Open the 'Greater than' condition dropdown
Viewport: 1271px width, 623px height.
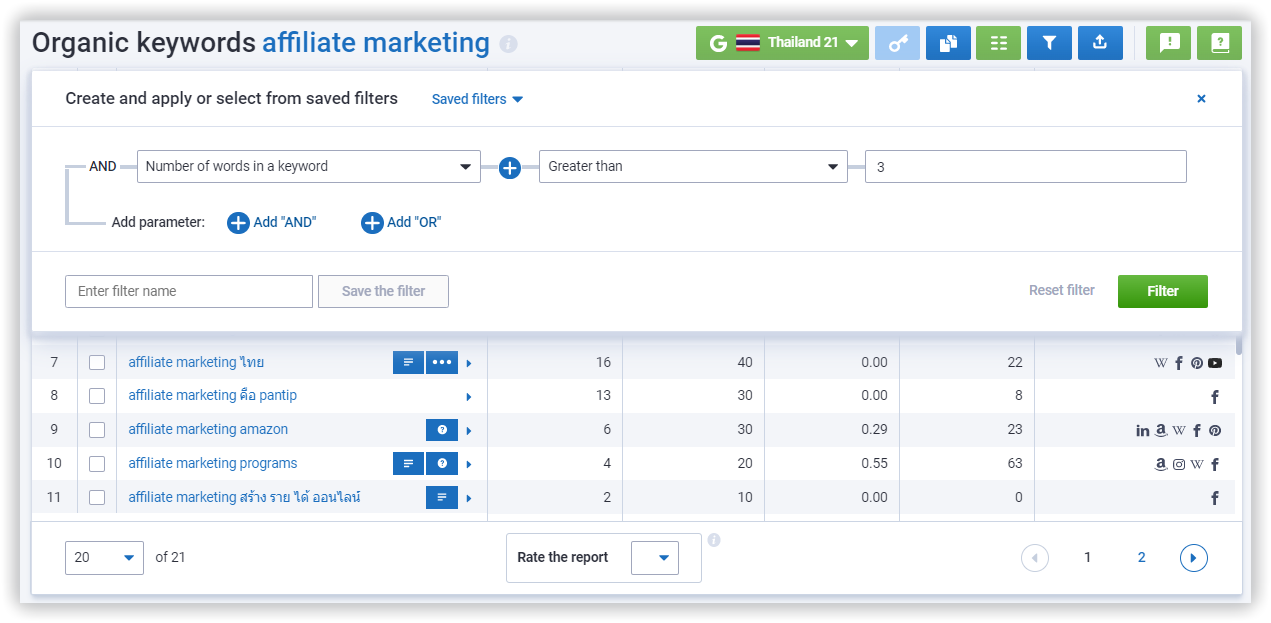[692, 167]
